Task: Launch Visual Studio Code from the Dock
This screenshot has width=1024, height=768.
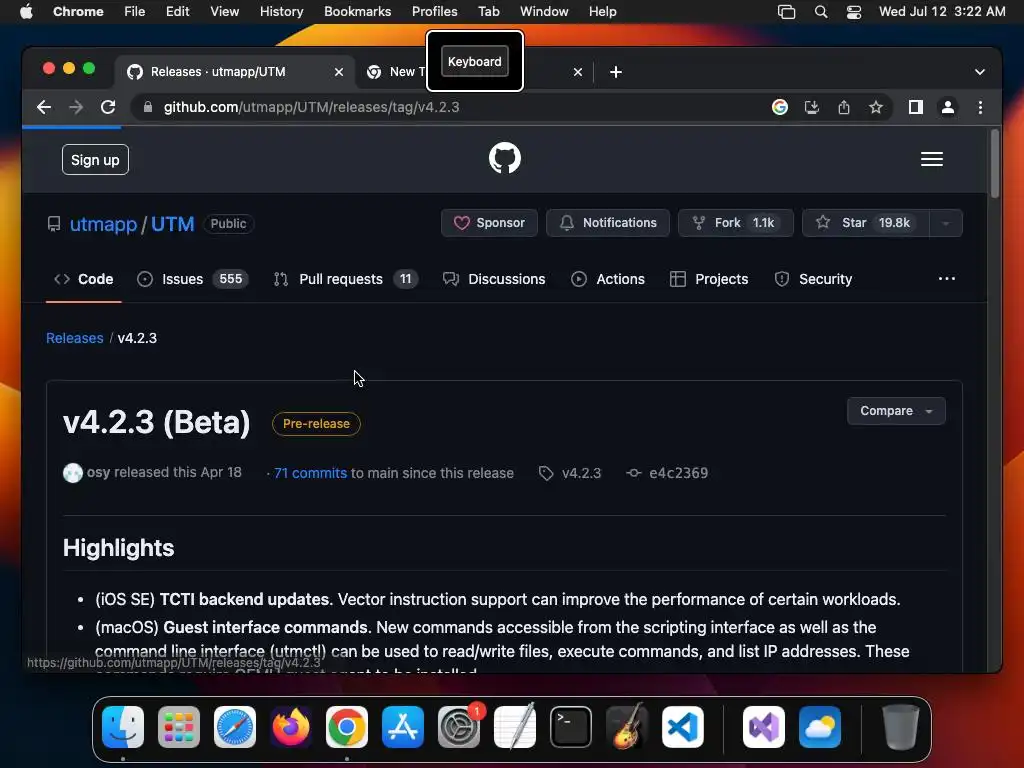Action: [682, 727]
